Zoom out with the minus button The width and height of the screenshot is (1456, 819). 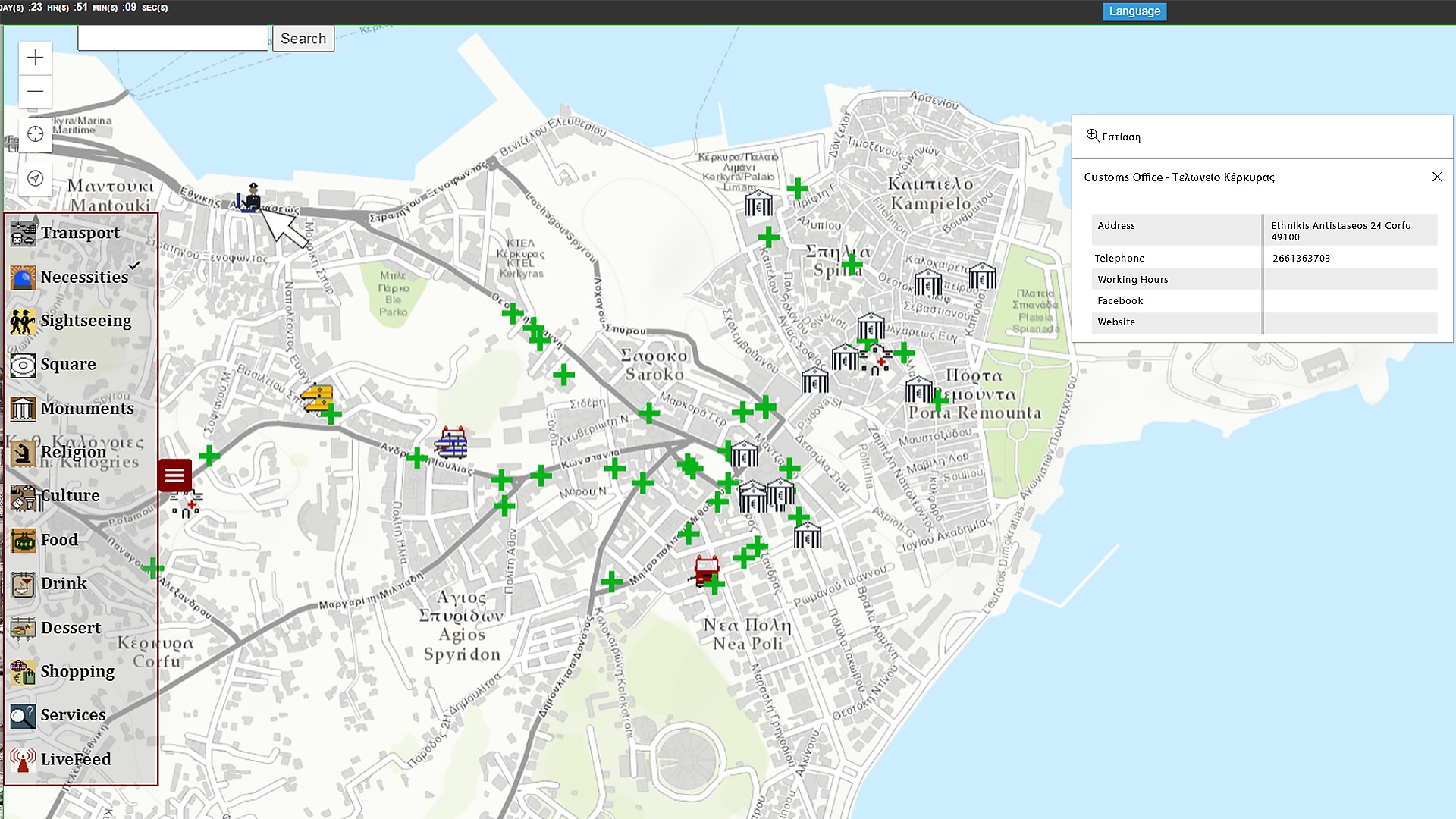(36, 91)
